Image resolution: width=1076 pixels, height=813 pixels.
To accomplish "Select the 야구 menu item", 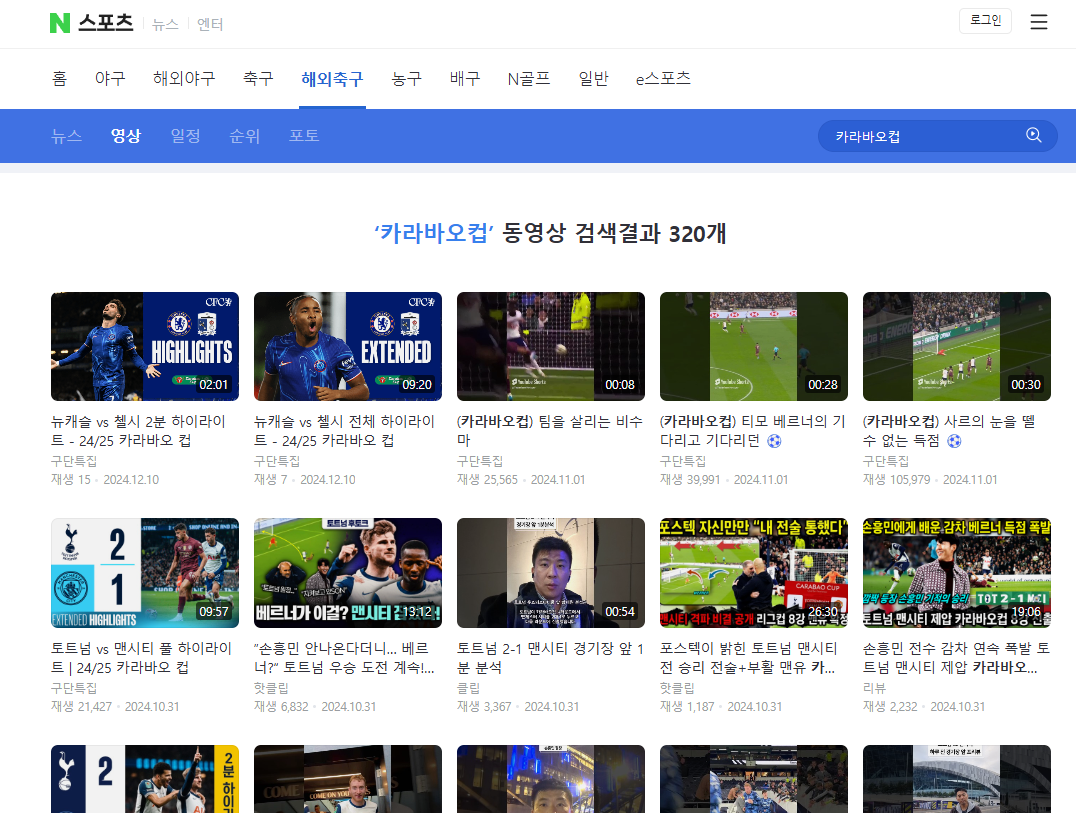I will click(110, 79).
